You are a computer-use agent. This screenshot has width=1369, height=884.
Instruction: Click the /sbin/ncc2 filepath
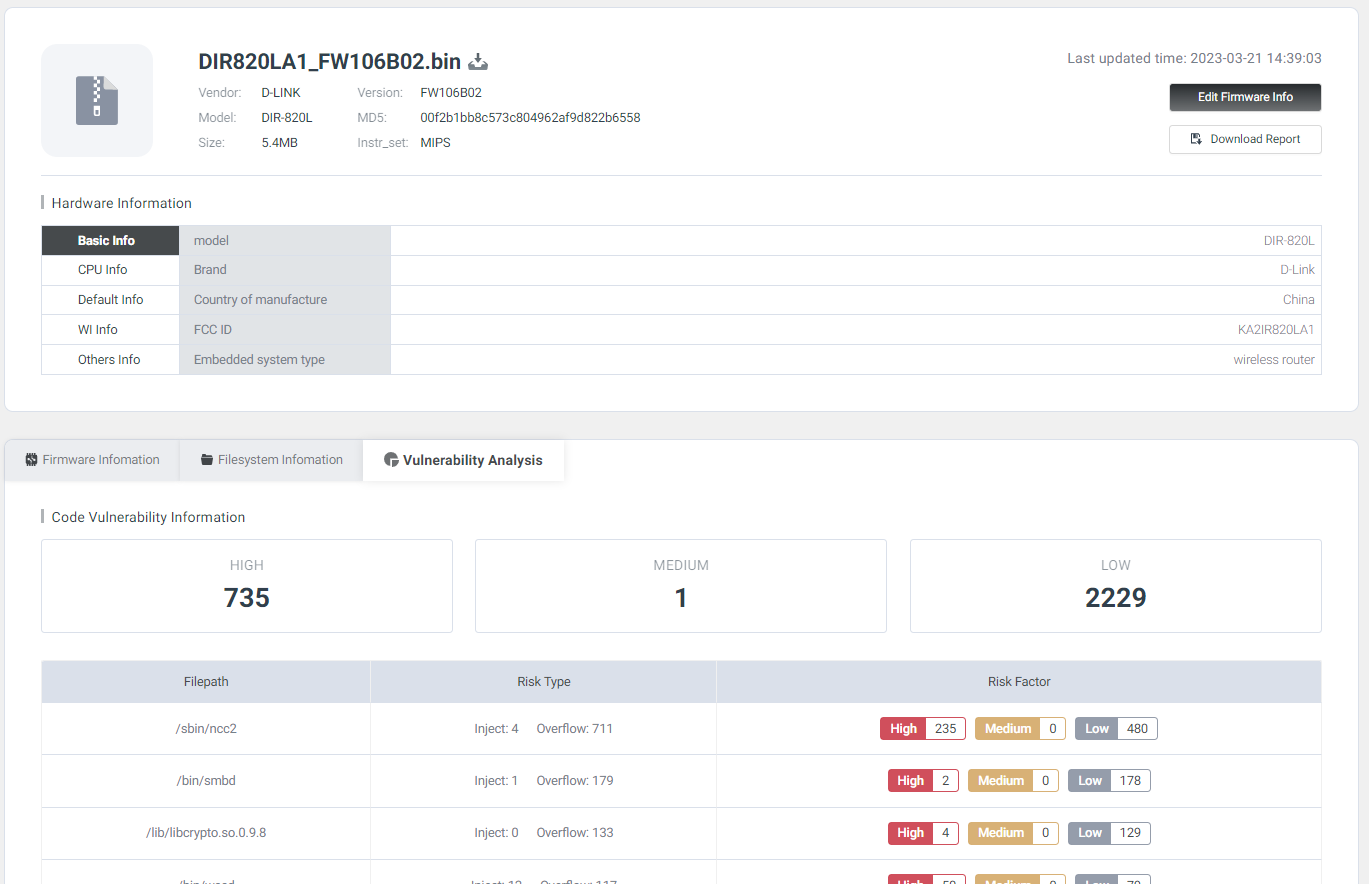[206, 729]
